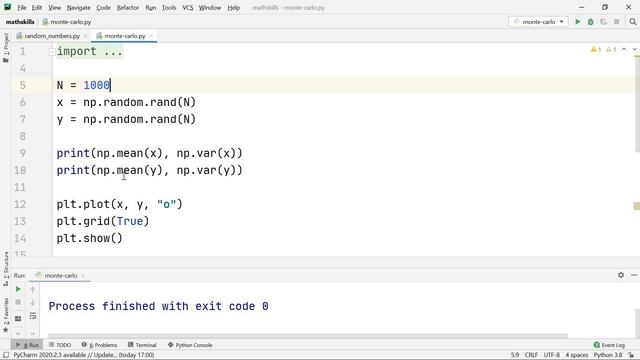Open the Run menu
The width and height of the screenshot is (640, 360).
151,7
